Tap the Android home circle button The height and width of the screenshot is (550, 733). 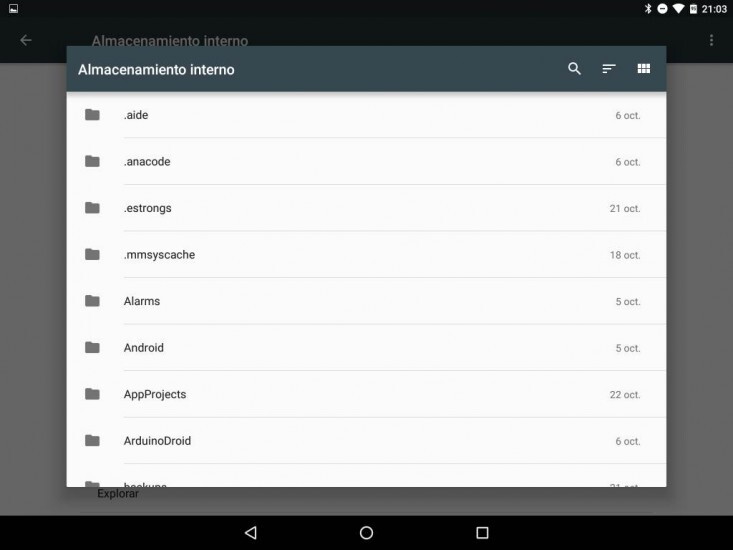366,533
